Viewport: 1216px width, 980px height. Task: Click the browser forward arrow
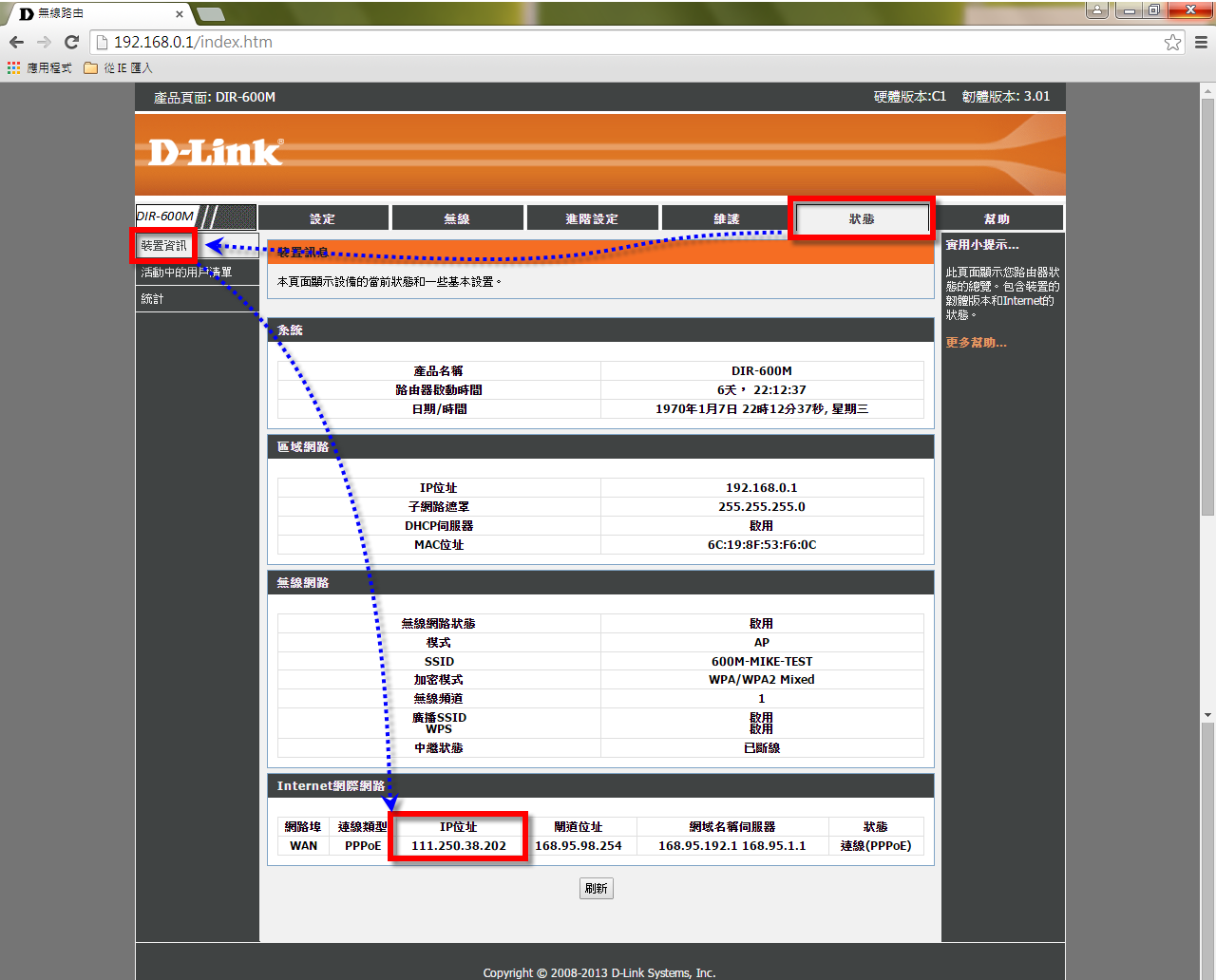[x=44, y=42]
